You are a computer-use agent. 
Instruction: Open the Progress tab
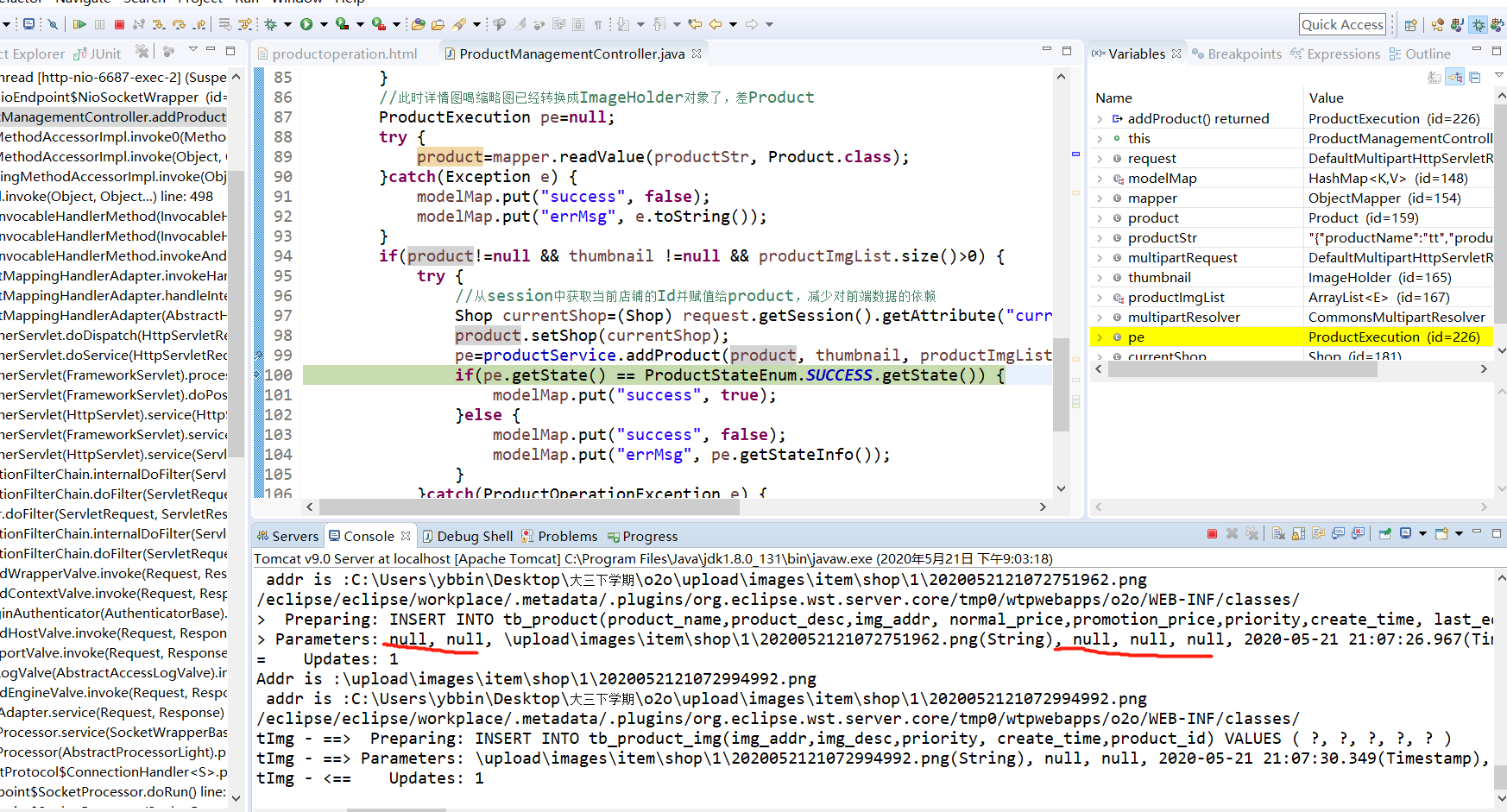643,536
